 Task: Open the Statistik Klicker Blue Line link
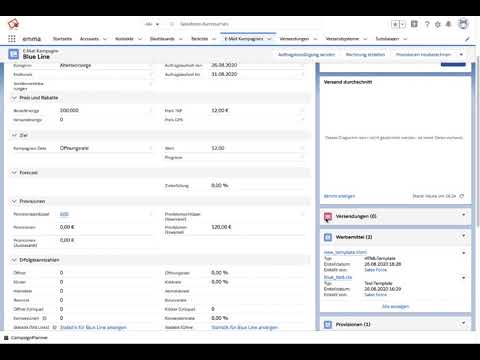(245, 328)
